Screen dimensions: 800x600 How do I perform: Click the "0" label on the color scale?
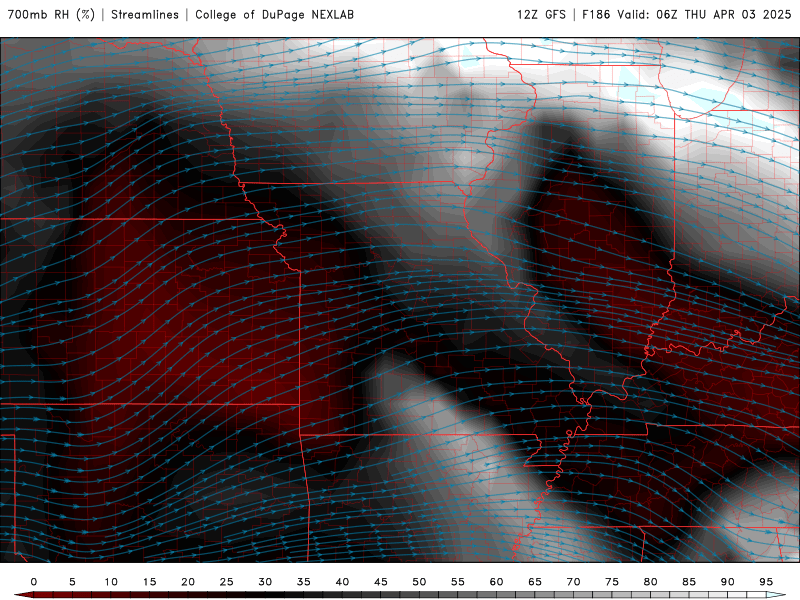(34, 582)
